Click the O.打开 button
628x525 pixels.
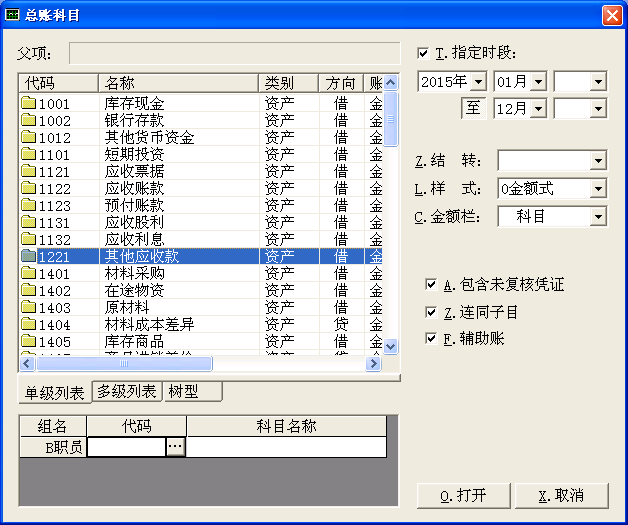pyautogui.click(x=463, y=496)
